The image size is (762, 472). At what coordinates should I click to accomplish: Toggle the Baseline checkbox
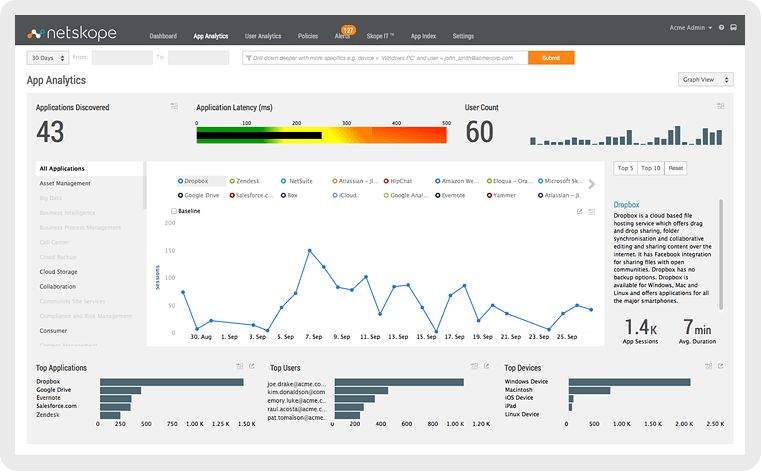pyautogui.click(x=173, y=211)
